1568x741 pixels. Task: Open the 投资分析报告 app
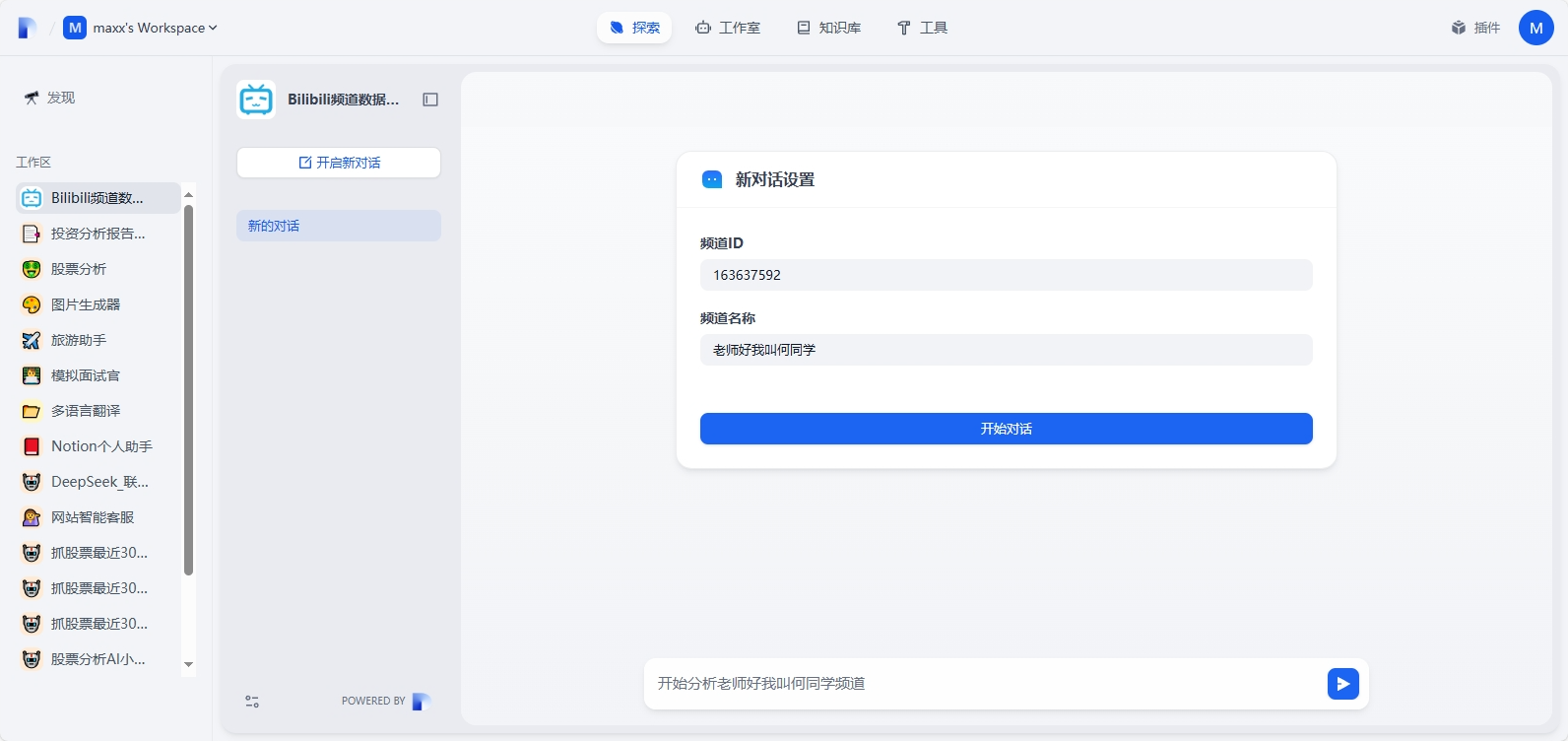tap(98, 234)
